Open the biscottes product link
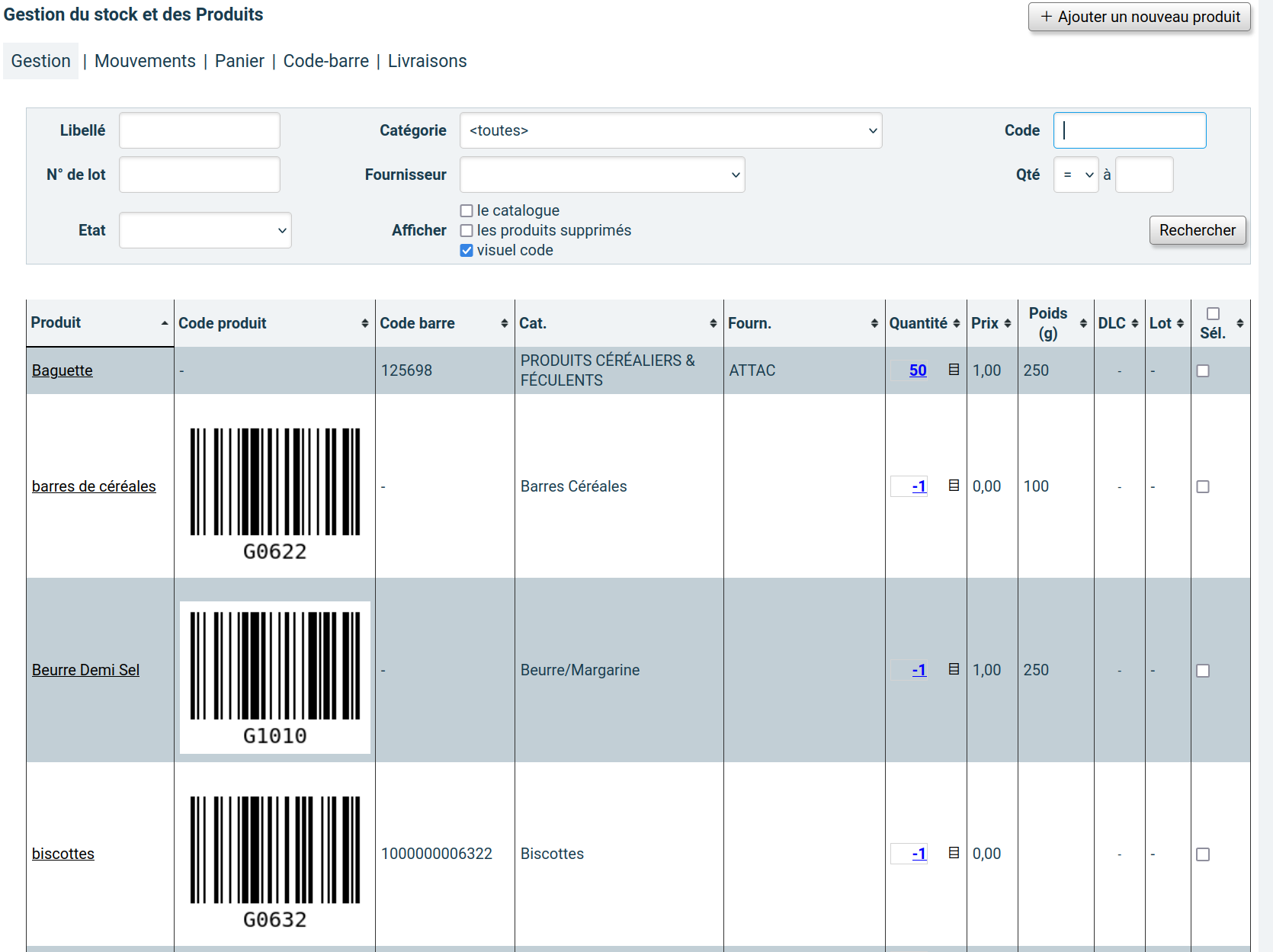The width and height of the screenshot is (1273, 952). point(63,854)
